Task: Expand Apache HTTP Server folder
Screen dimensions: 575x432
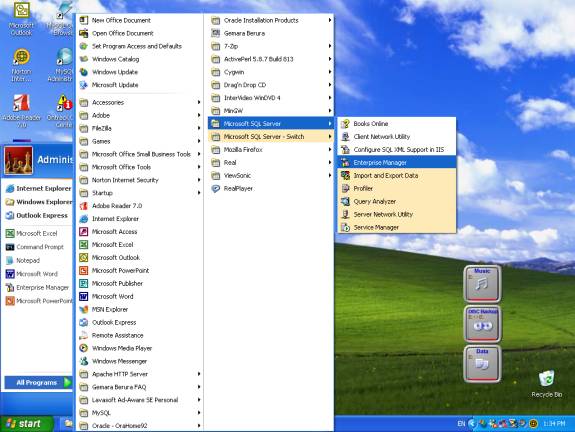Action: click(140, 374)
